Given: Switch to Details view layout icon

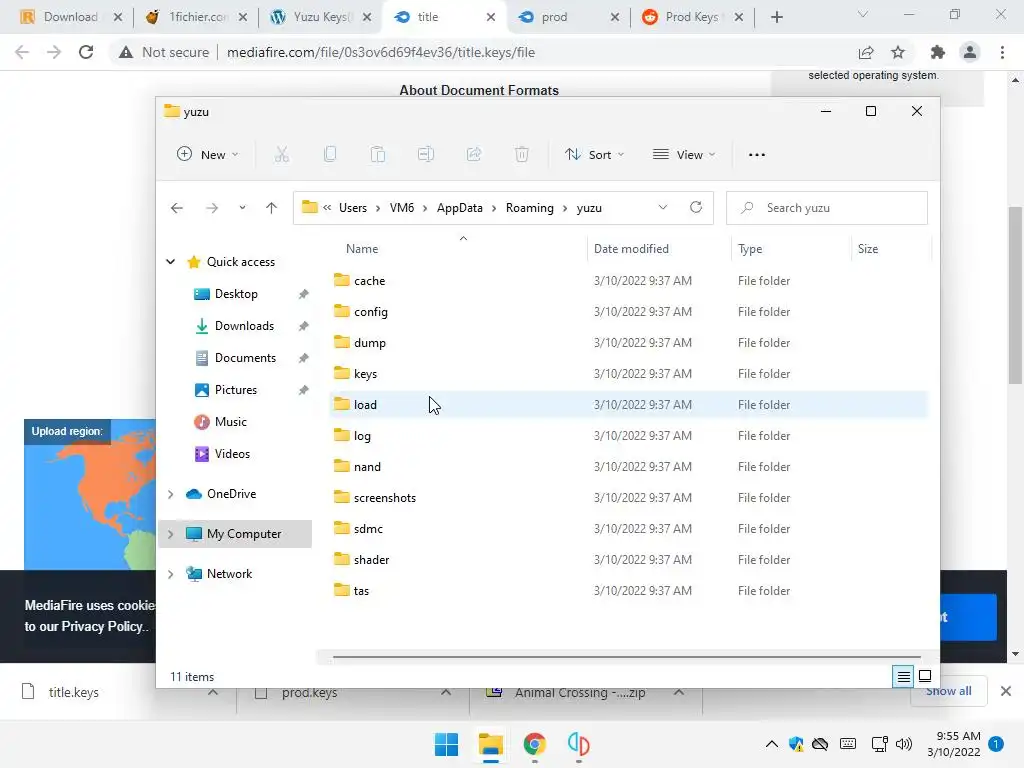Looking at the screenshot, I should click(x=903, y=677).
